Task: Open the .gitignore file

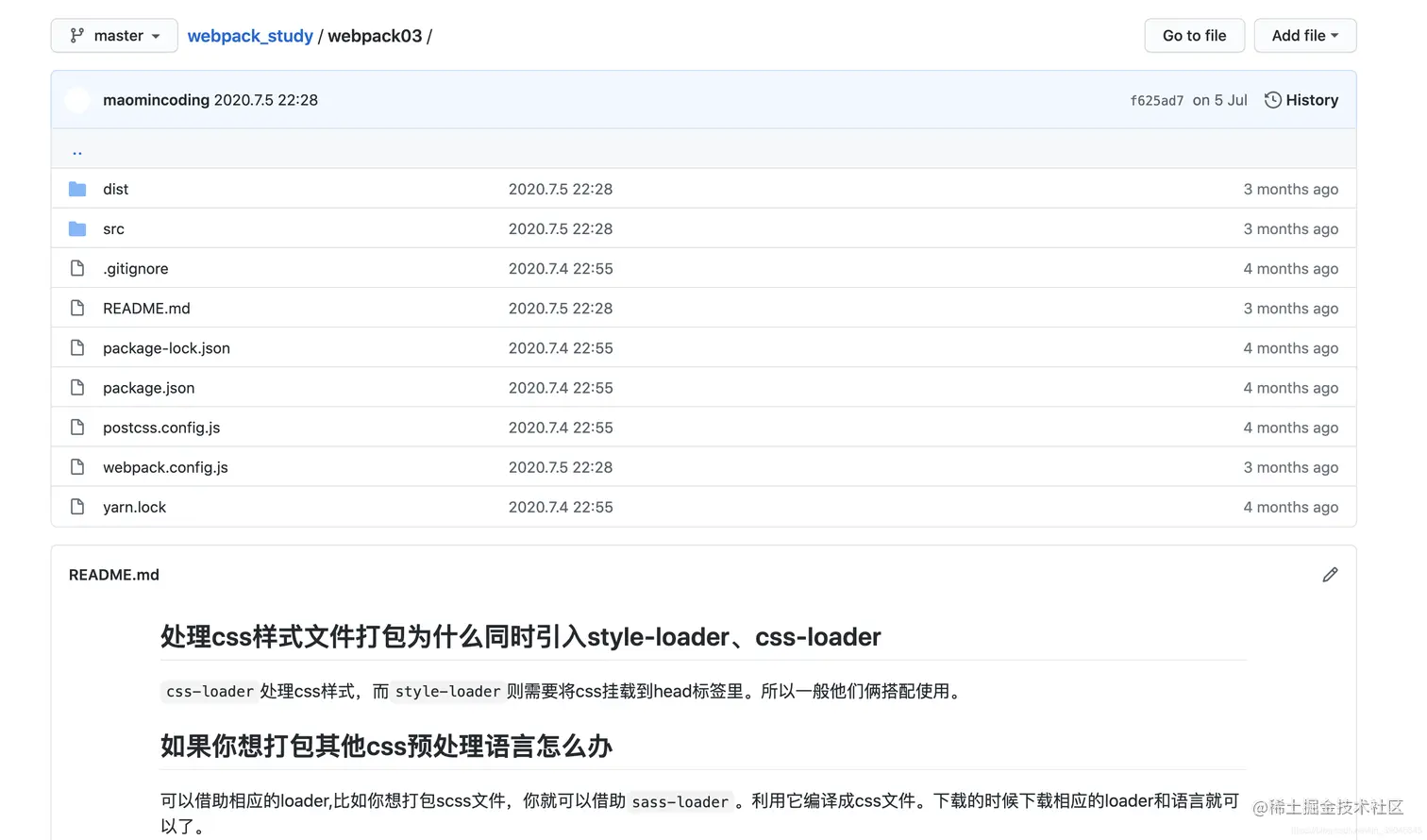Action: [136, 268]
